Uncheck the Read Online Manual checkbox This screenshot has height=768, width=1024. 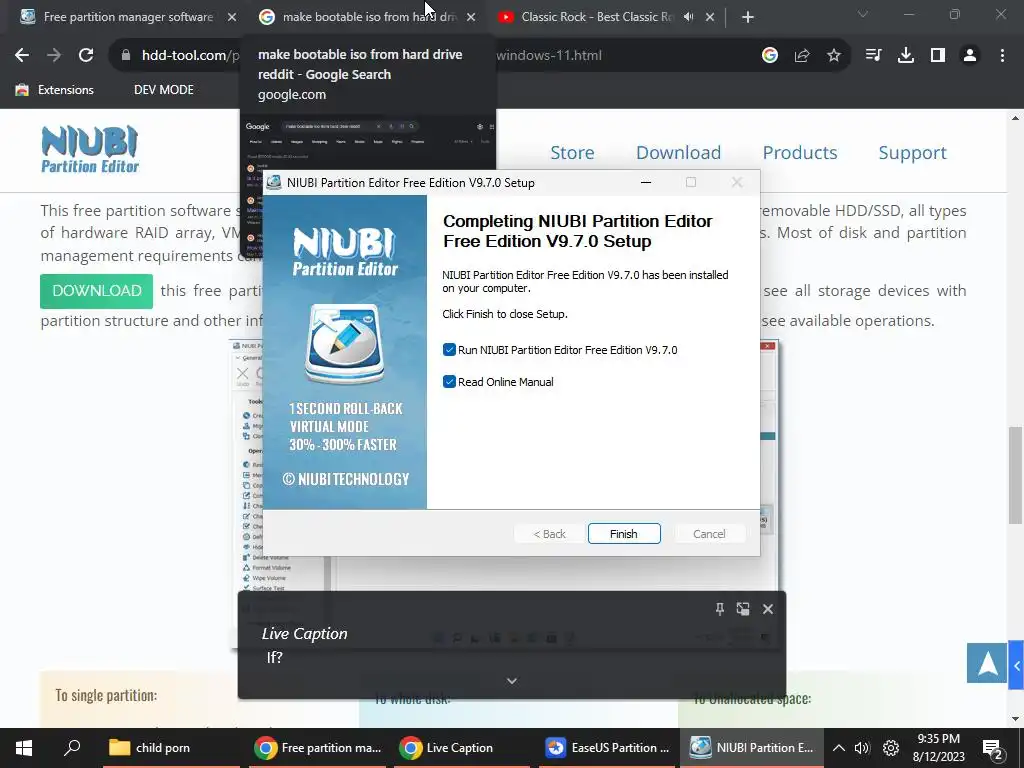(x=449, y=382)
